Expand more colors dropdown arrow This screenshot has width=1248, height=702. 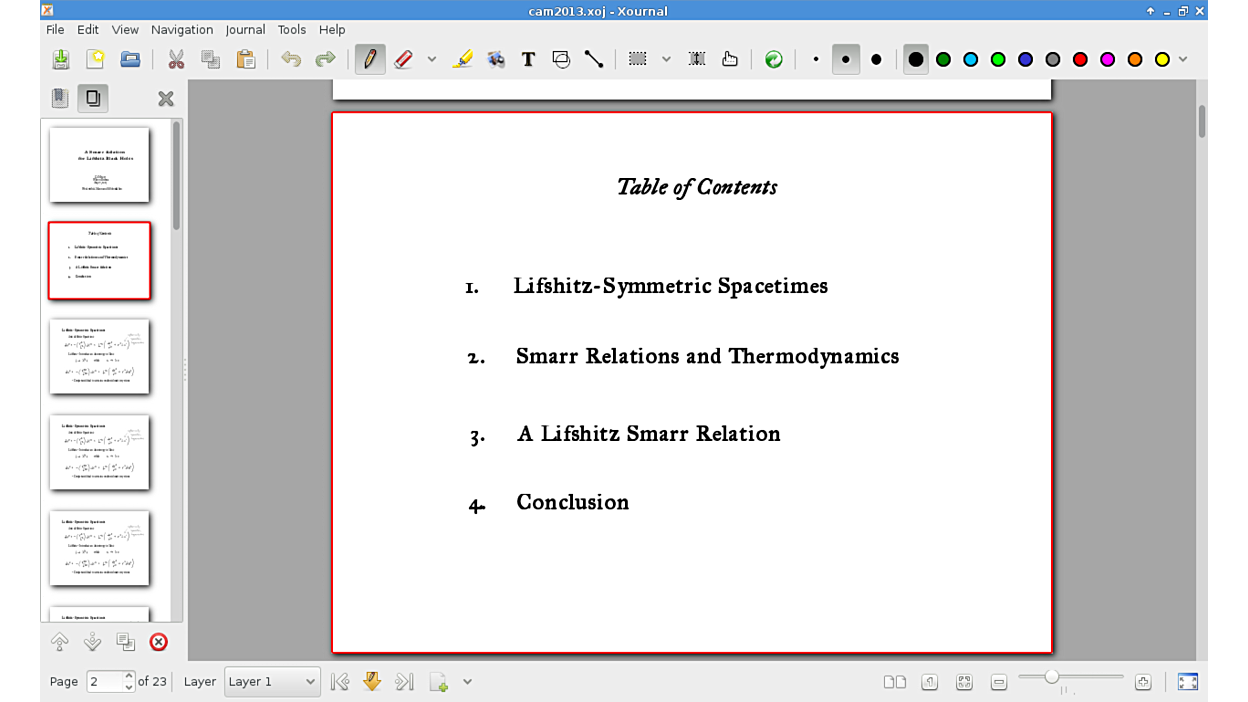(x=1183, y=60)
